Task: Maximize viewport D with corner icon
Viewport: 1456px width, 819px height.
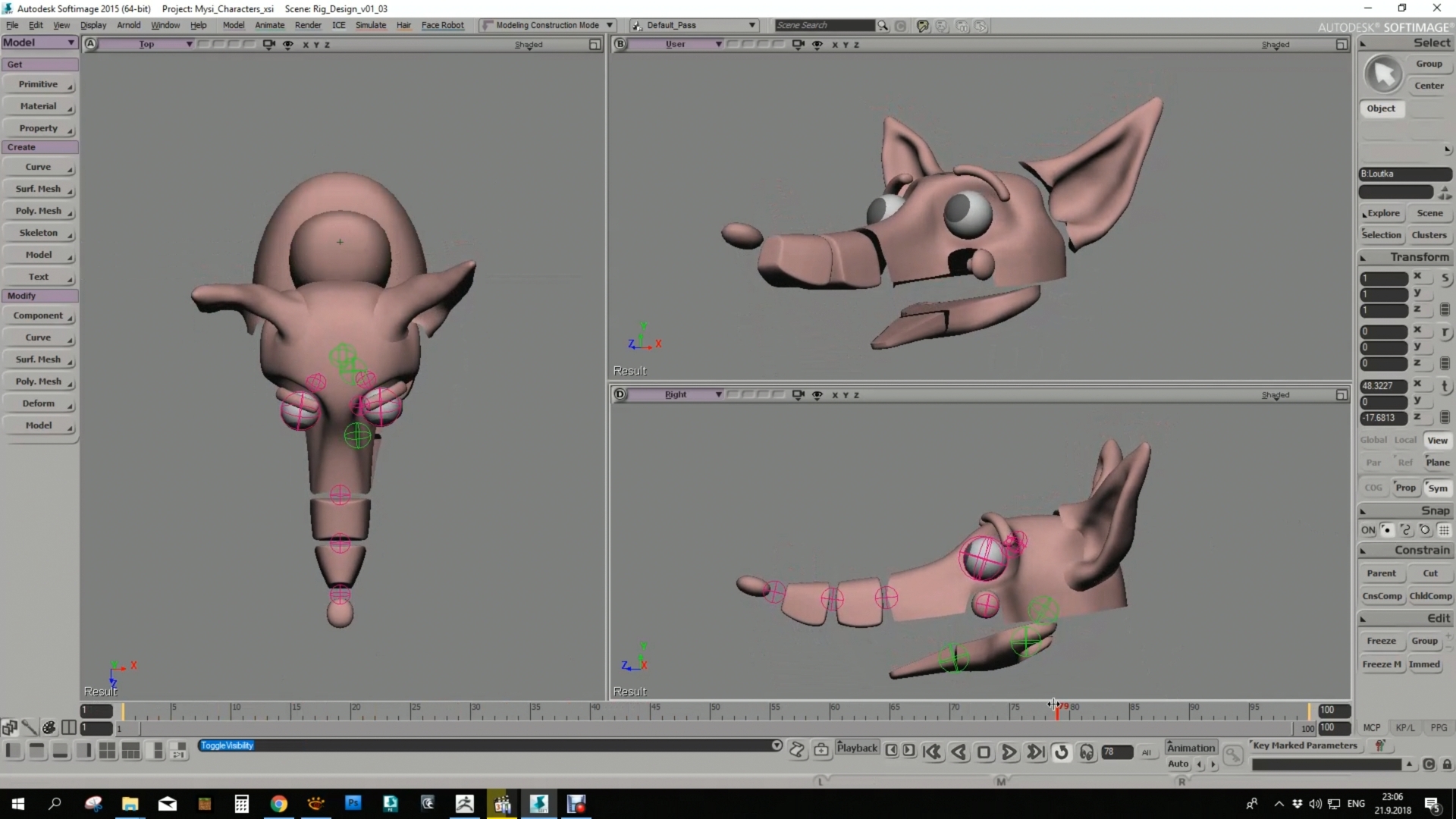Action: (x=1341, y=395)
